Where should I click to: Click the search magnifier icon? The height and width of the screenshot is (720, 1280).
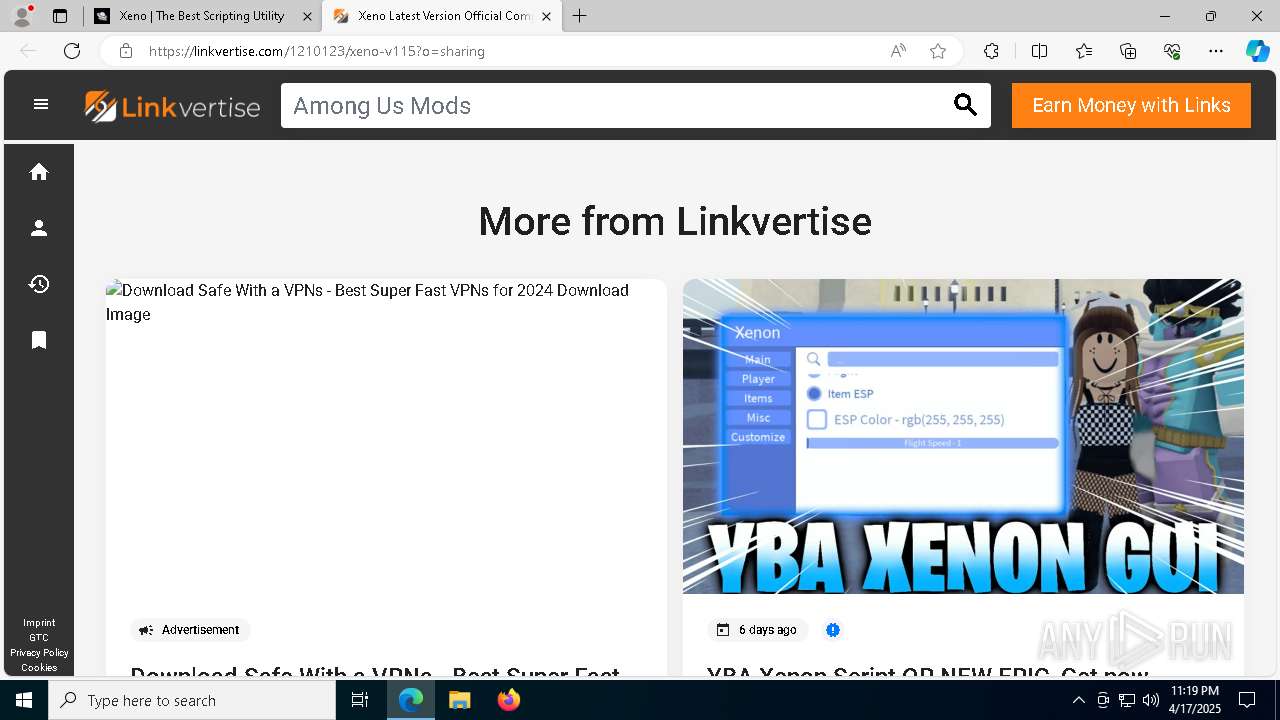click(965, 105)
